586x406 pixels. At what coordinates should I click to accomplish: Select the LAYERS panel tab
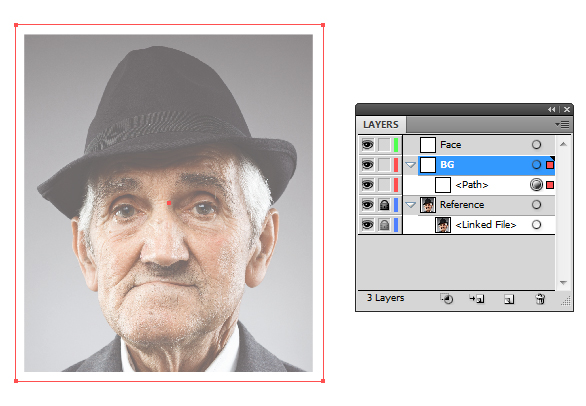click(381, 124)
